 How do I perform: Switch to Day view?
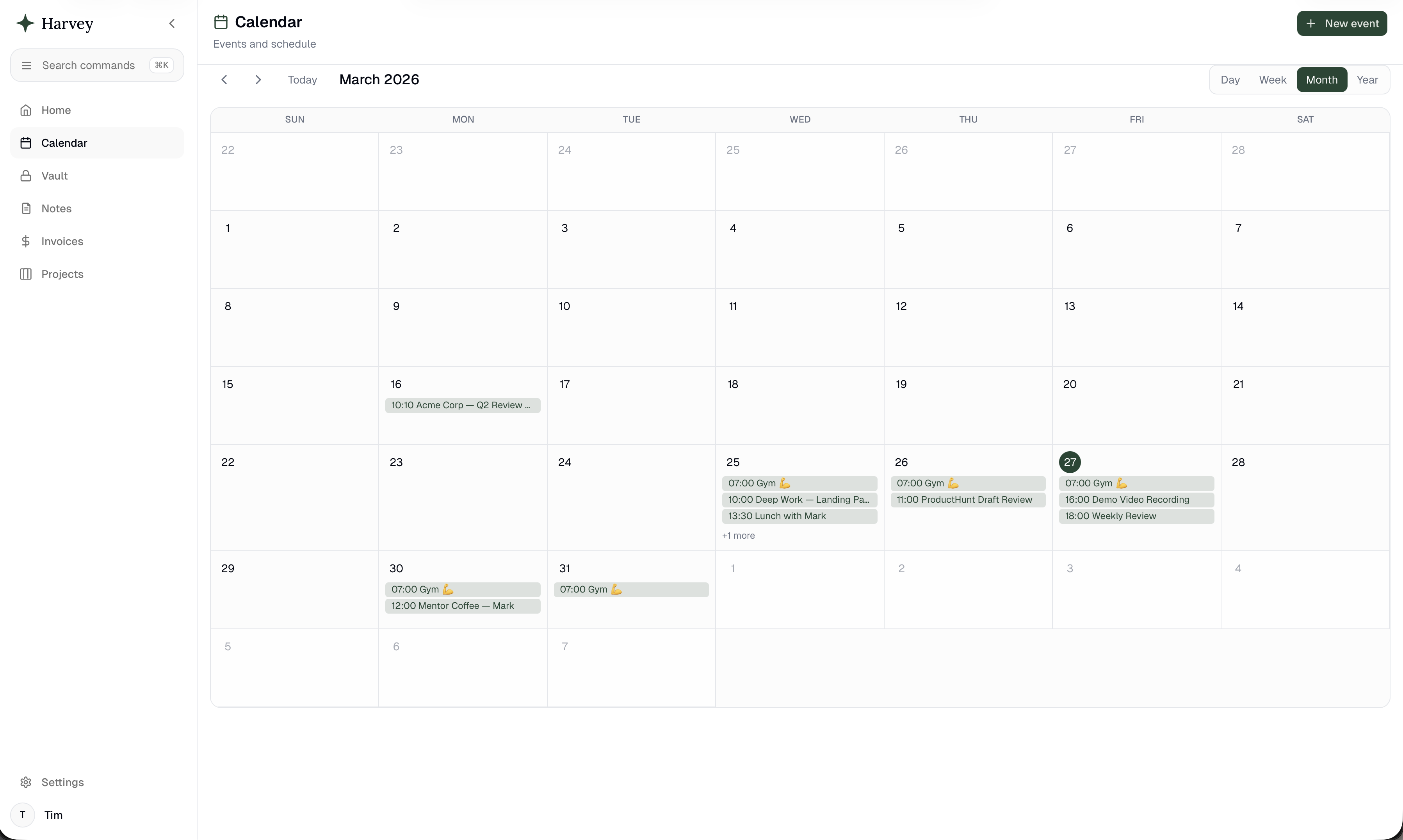[1230, 80]
